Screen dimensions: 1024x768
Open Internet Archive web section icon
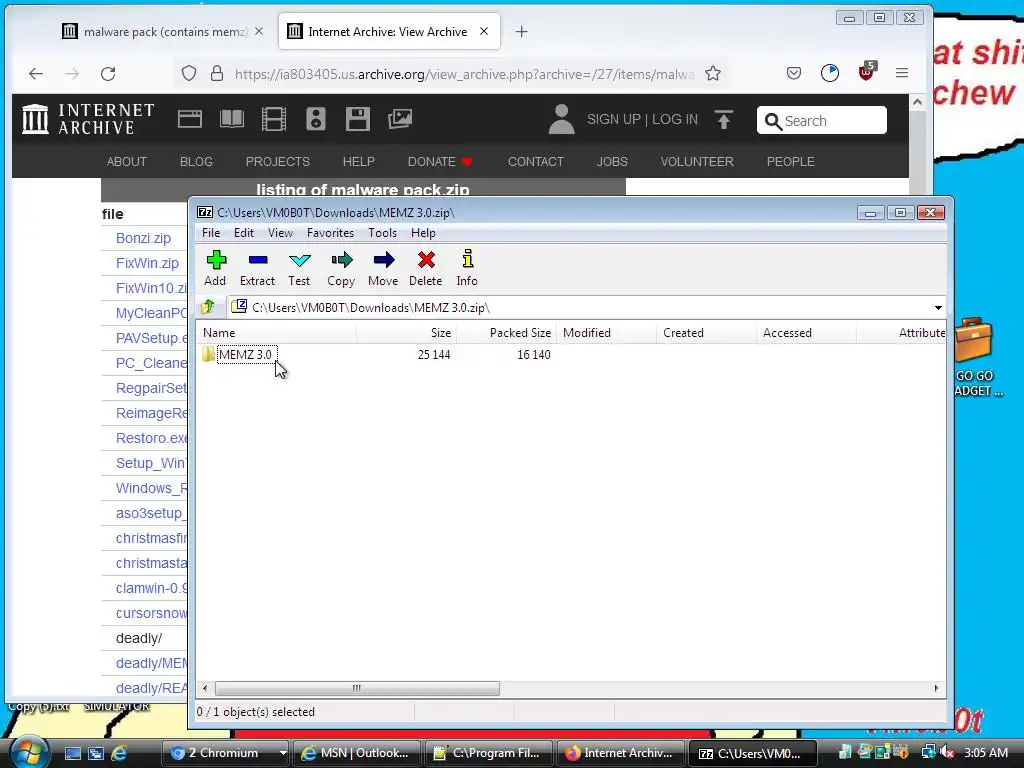[x=190, y=119]
